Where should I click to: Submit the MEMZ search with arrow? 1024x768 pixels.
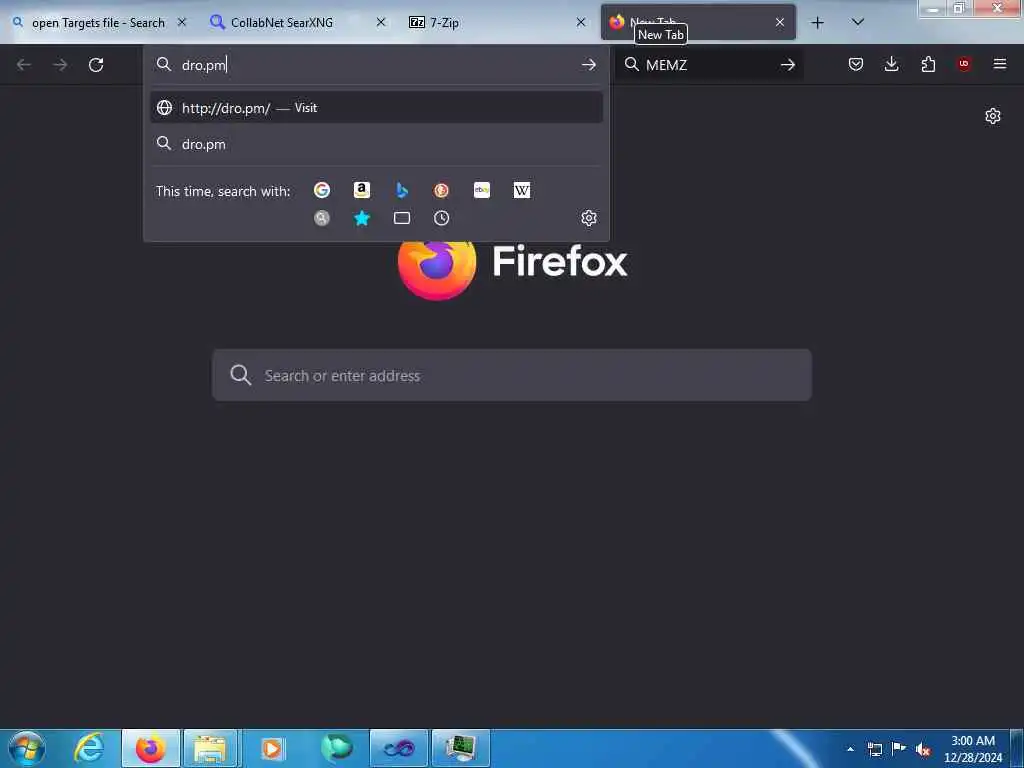(788, 65)
